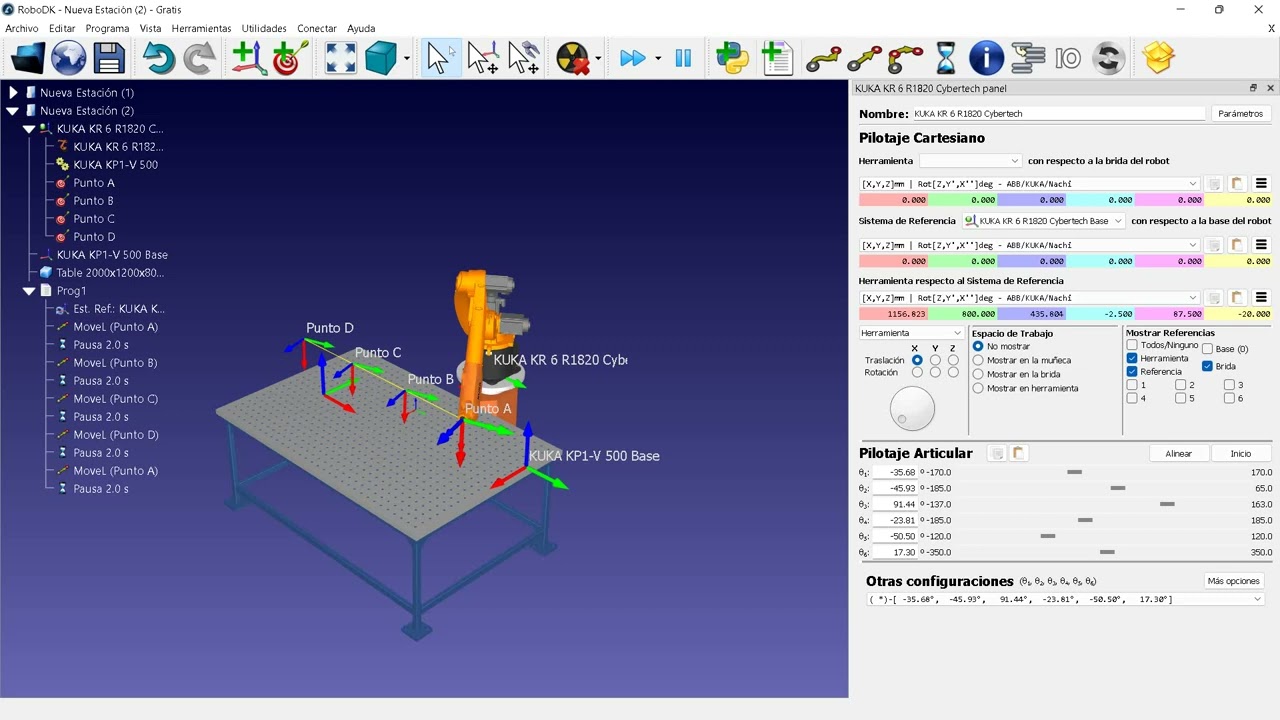Click the θ6 joint slider
Image resolution: width=1280 pixels, height=720 pixels.
click(x=1107, y=552)
